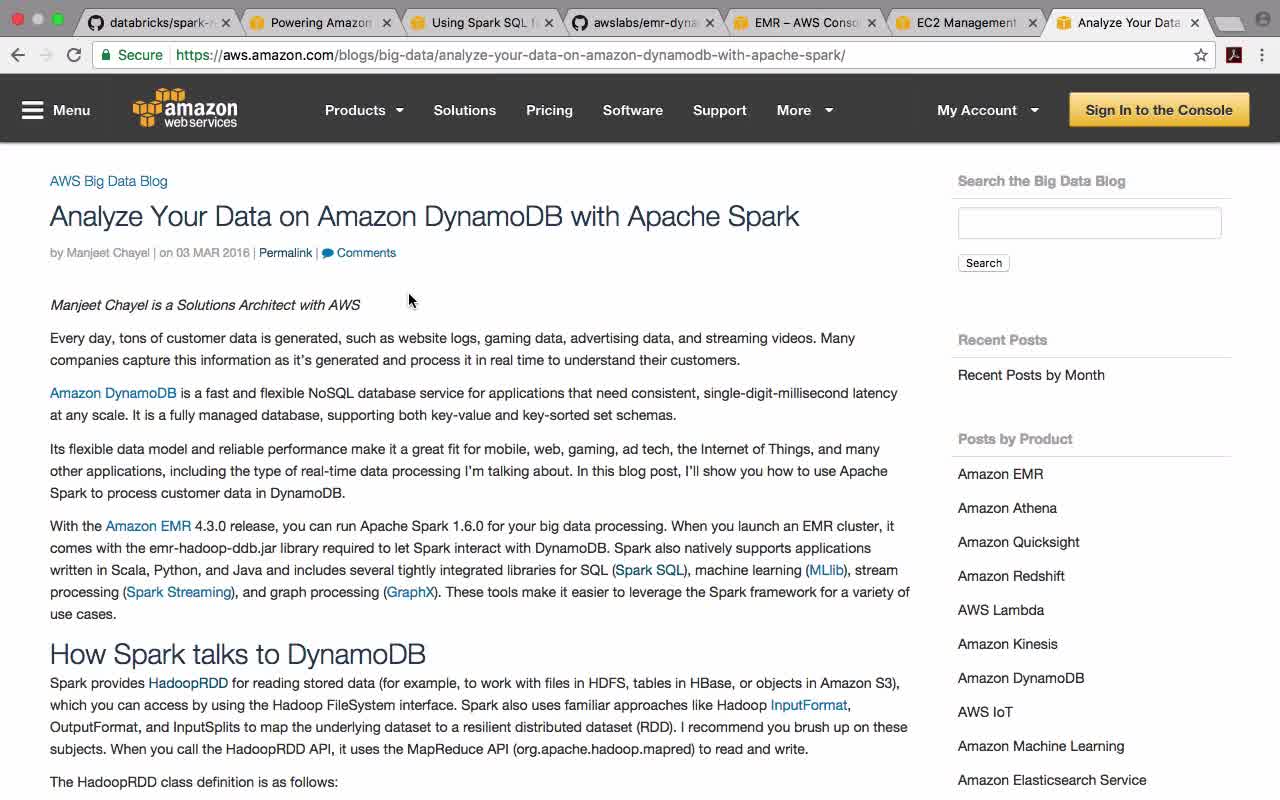Screen dimensions: 1280x800
Task: Open Solutions in the AWS header
Action: point(464,110)
